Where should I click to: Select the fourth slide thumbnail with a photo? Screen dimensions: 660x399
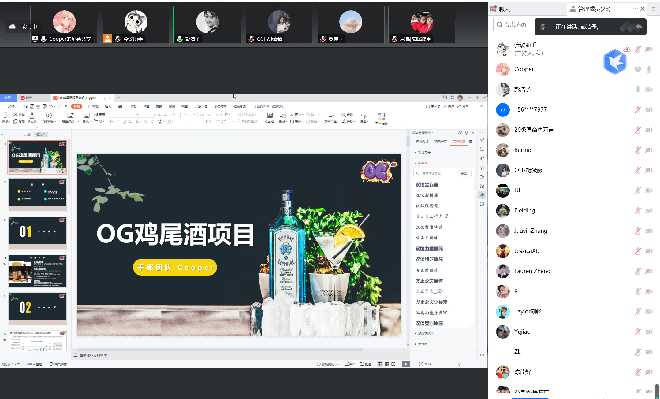(37, 271)
